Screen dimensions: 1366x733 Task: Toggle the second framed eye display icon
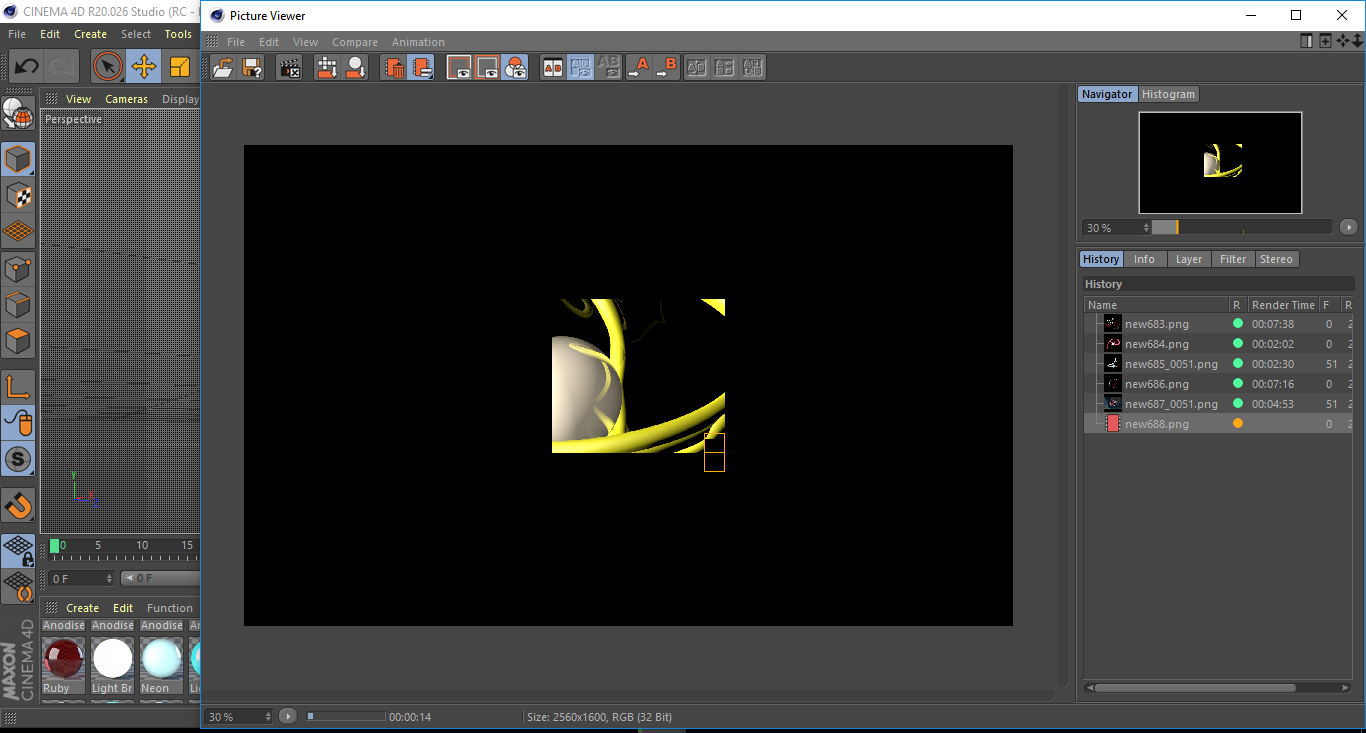487,67
